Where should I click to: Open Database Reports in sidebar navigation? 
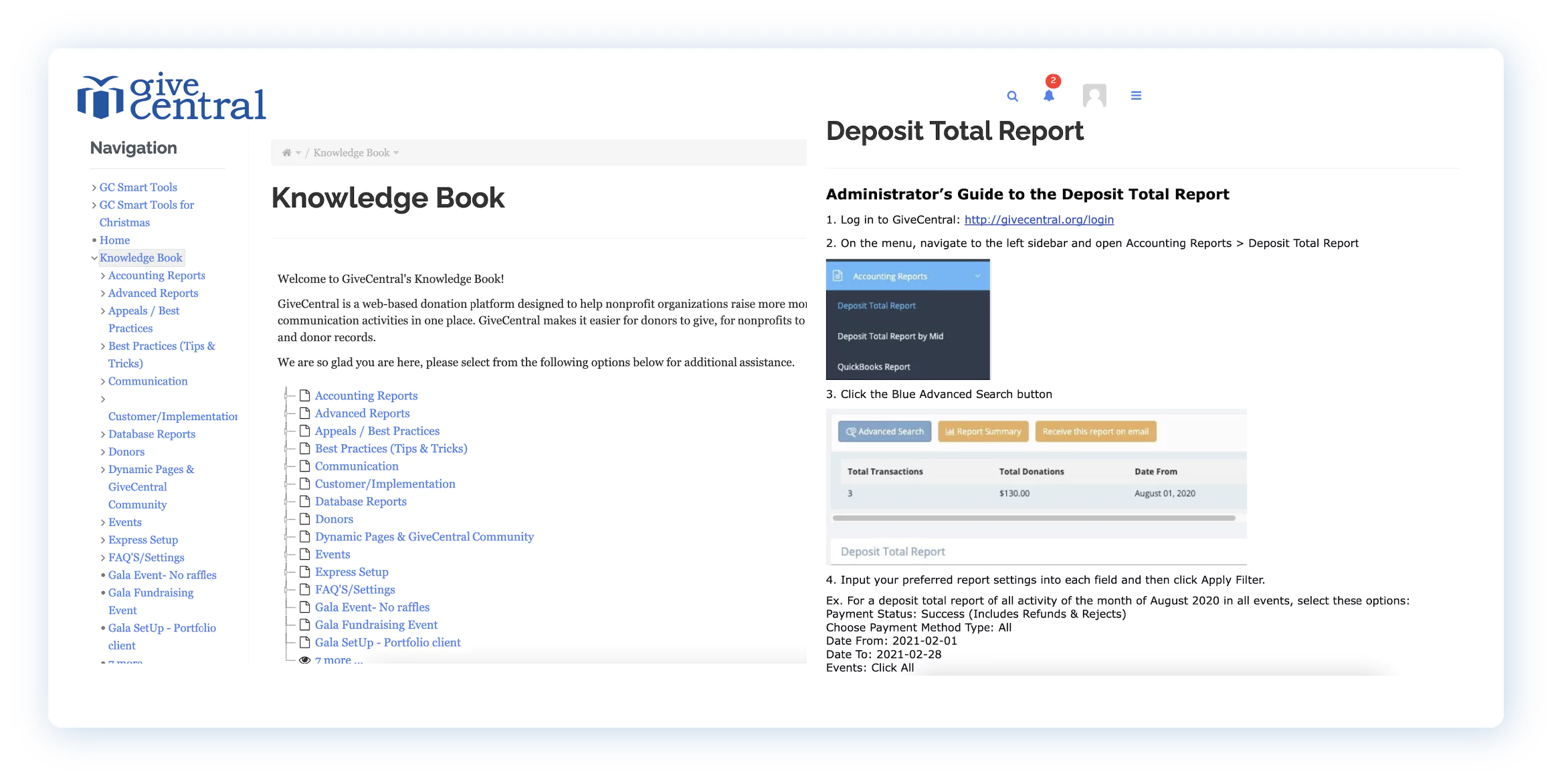pos(152,434)
